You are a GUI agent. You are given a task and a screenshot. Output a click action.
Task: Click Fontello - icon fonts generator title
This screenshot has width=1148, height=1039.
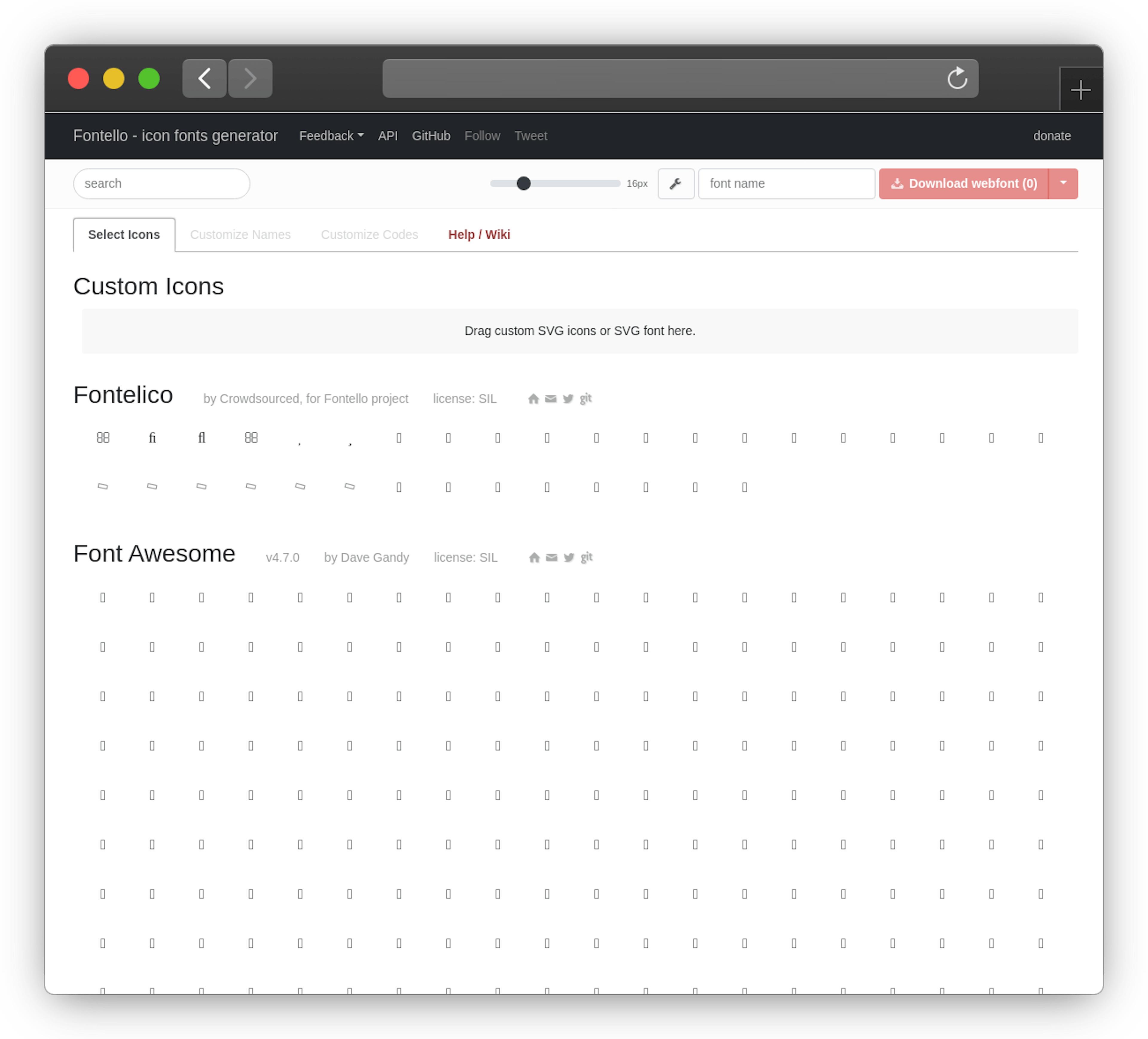175,135
